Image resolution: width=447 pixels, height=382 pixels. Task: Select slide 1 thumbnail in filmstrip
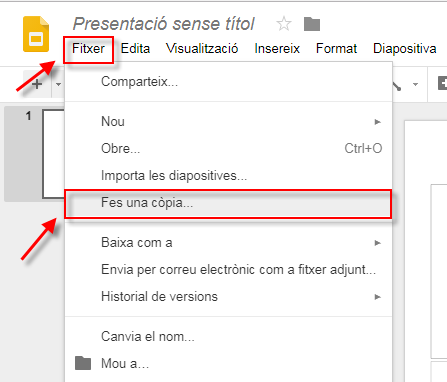pyautogui.click(x=53, y=154)
